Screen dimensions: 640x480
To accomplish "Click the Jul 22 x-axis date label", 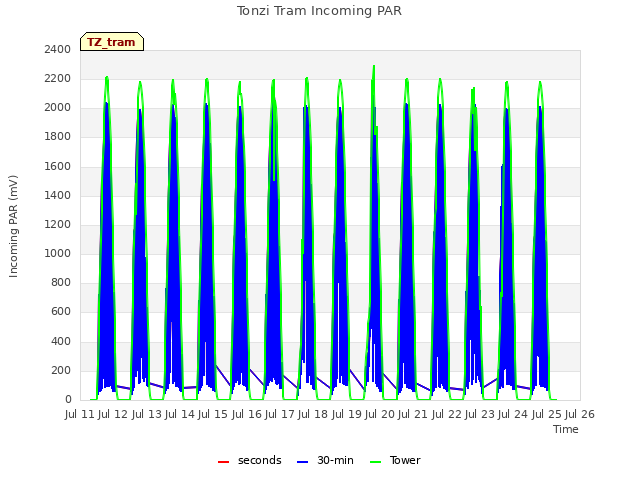I will (x=447, y=414).
